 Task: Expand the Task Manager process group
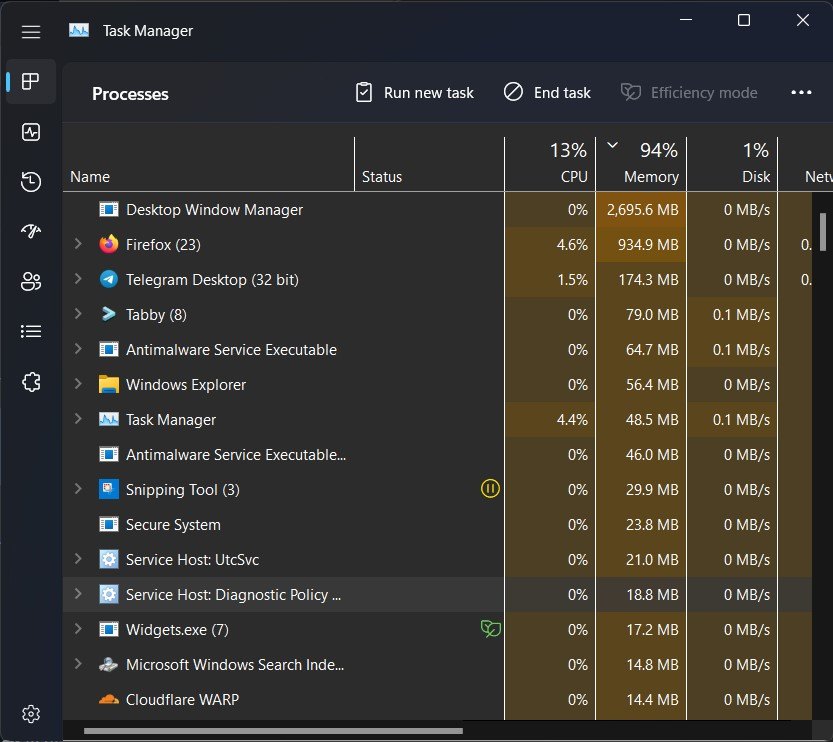point(78,419)
